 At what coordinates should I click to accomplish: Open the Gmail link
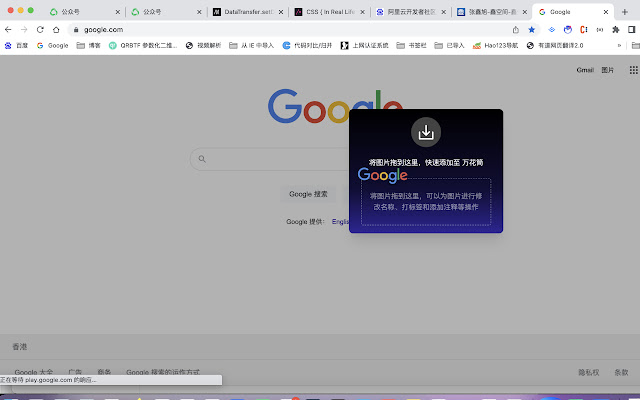[x=584, y=70]
